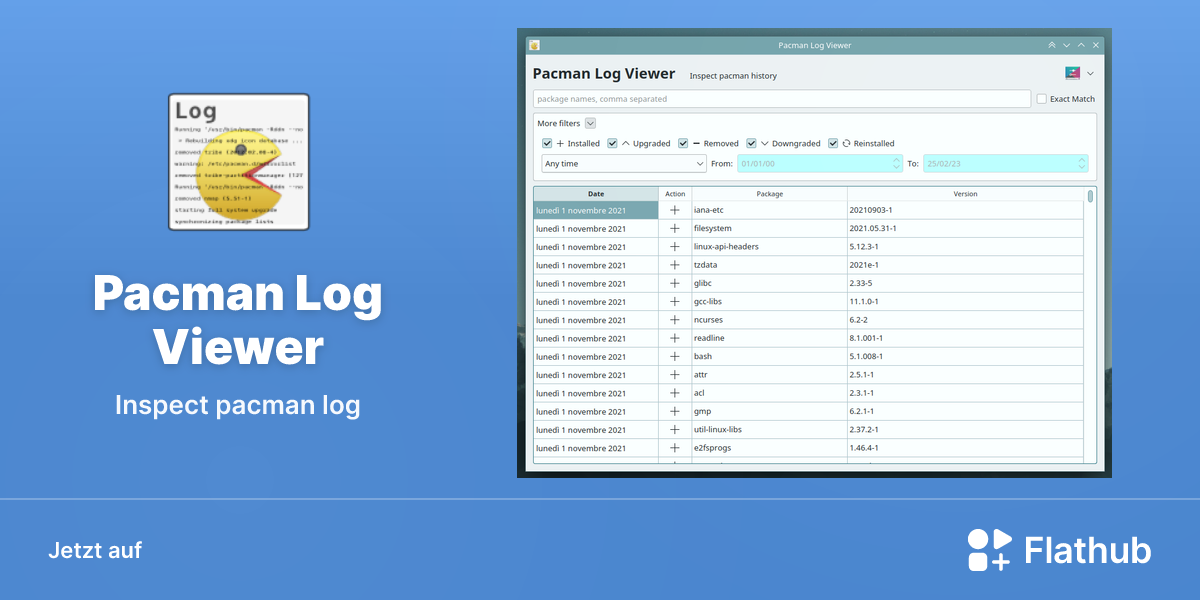
Task: Click the plus icon in the iana-etc row
Action: 675,210
